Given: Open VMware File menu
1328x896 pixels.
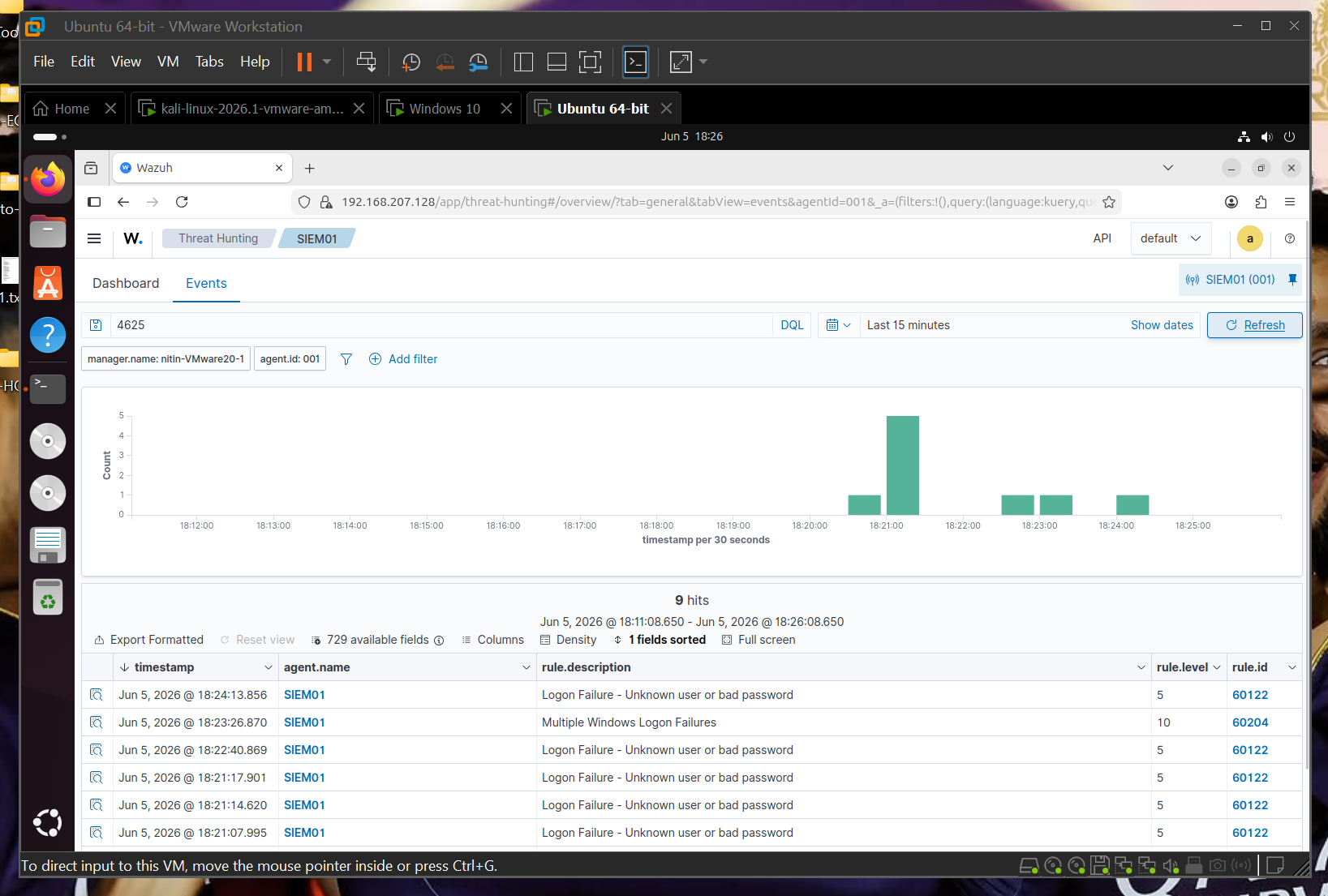Looking at the screenshot, I should coord(44,62).
